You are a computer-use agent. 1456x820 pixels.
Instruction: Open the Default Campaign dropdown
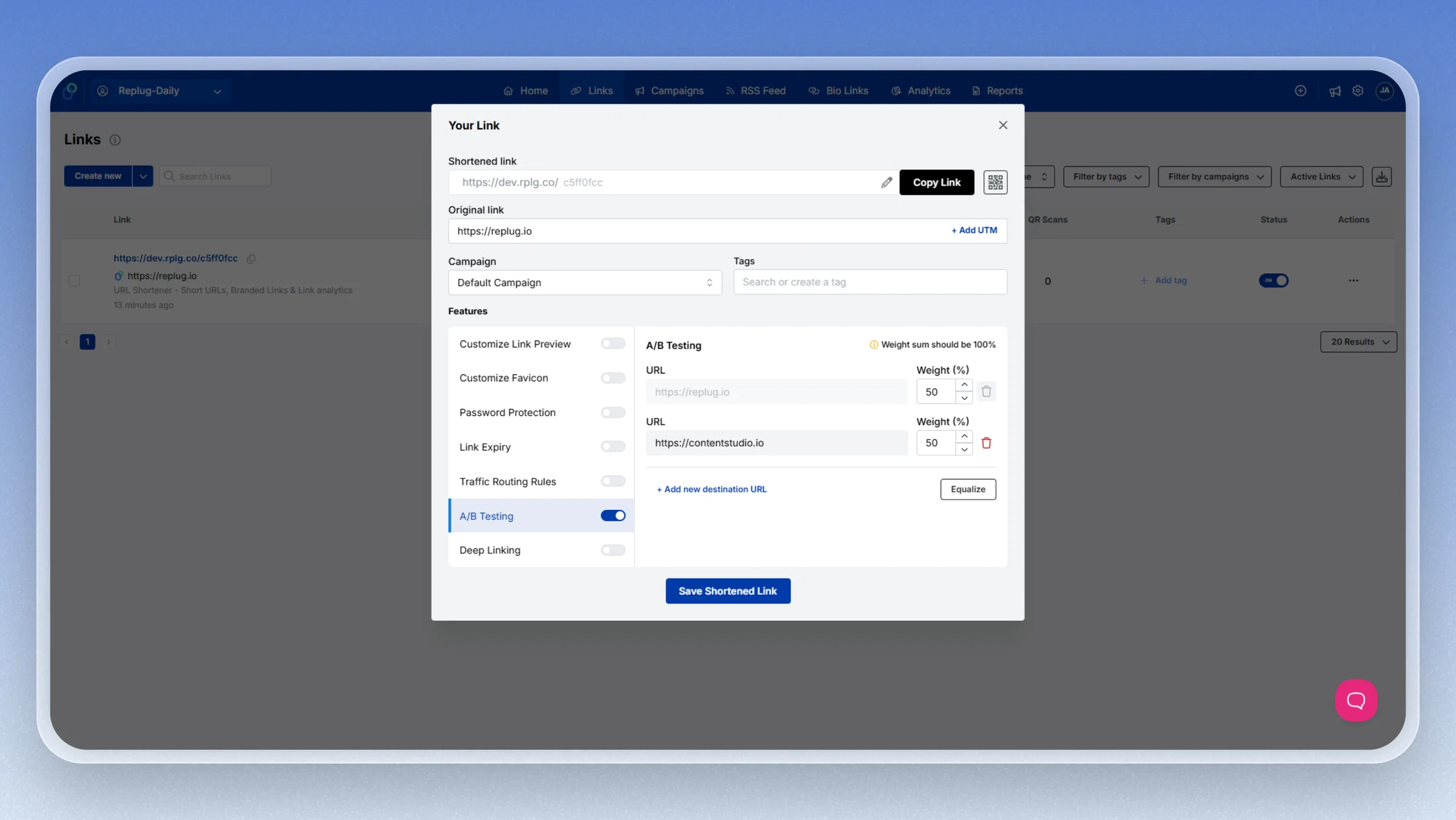pyautogui.click(x=584, y=282)
